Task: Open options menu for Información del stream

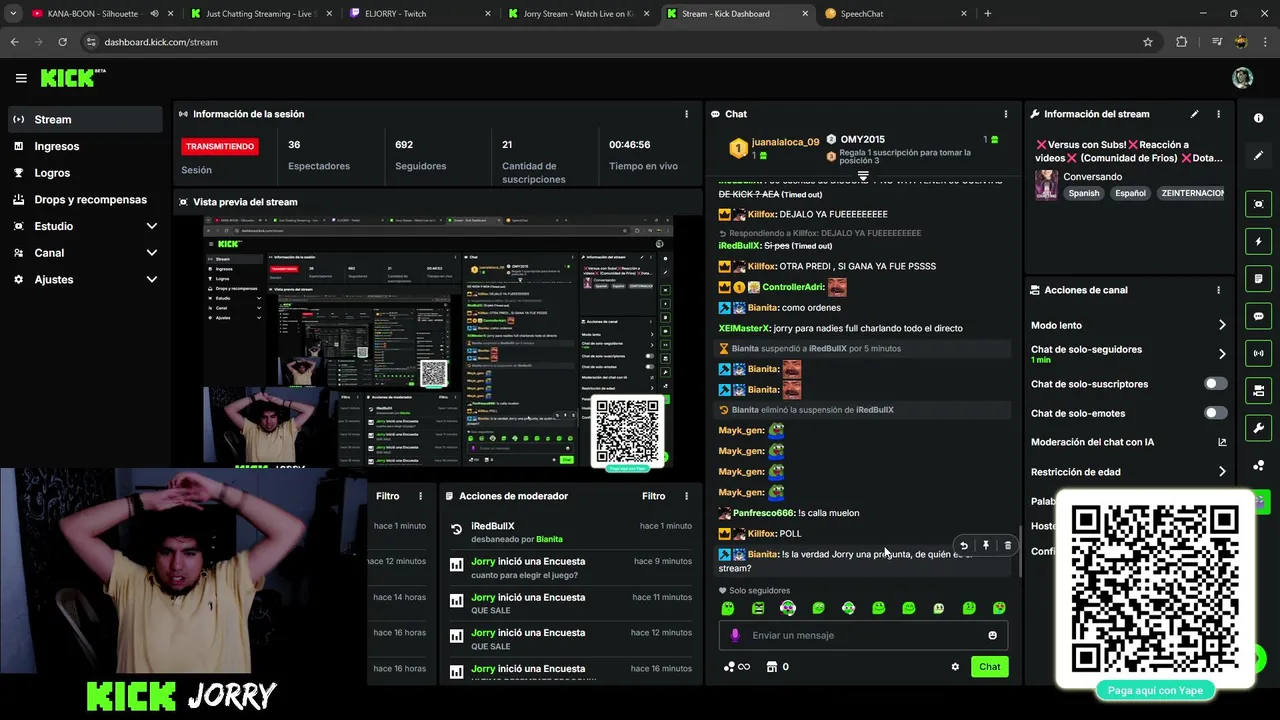Action: coord(1218,114)
